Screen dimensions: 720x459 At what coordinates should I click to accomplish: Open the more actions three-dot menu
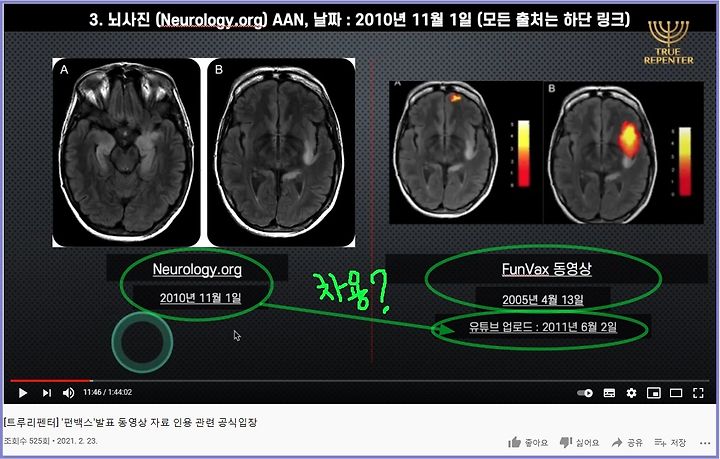705,443
